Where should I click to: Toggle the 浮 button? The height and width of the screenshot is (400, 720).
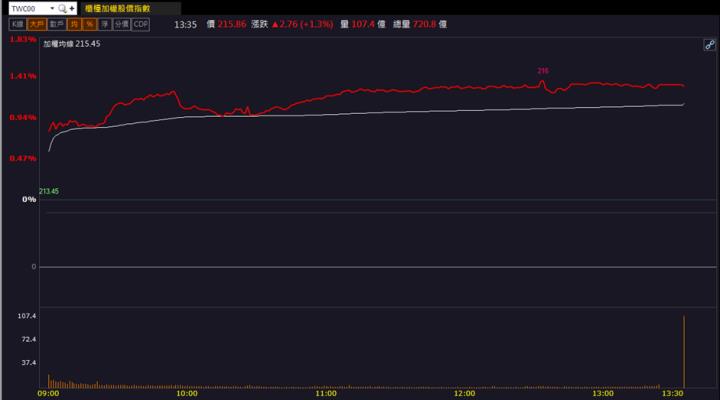point(105,24)
